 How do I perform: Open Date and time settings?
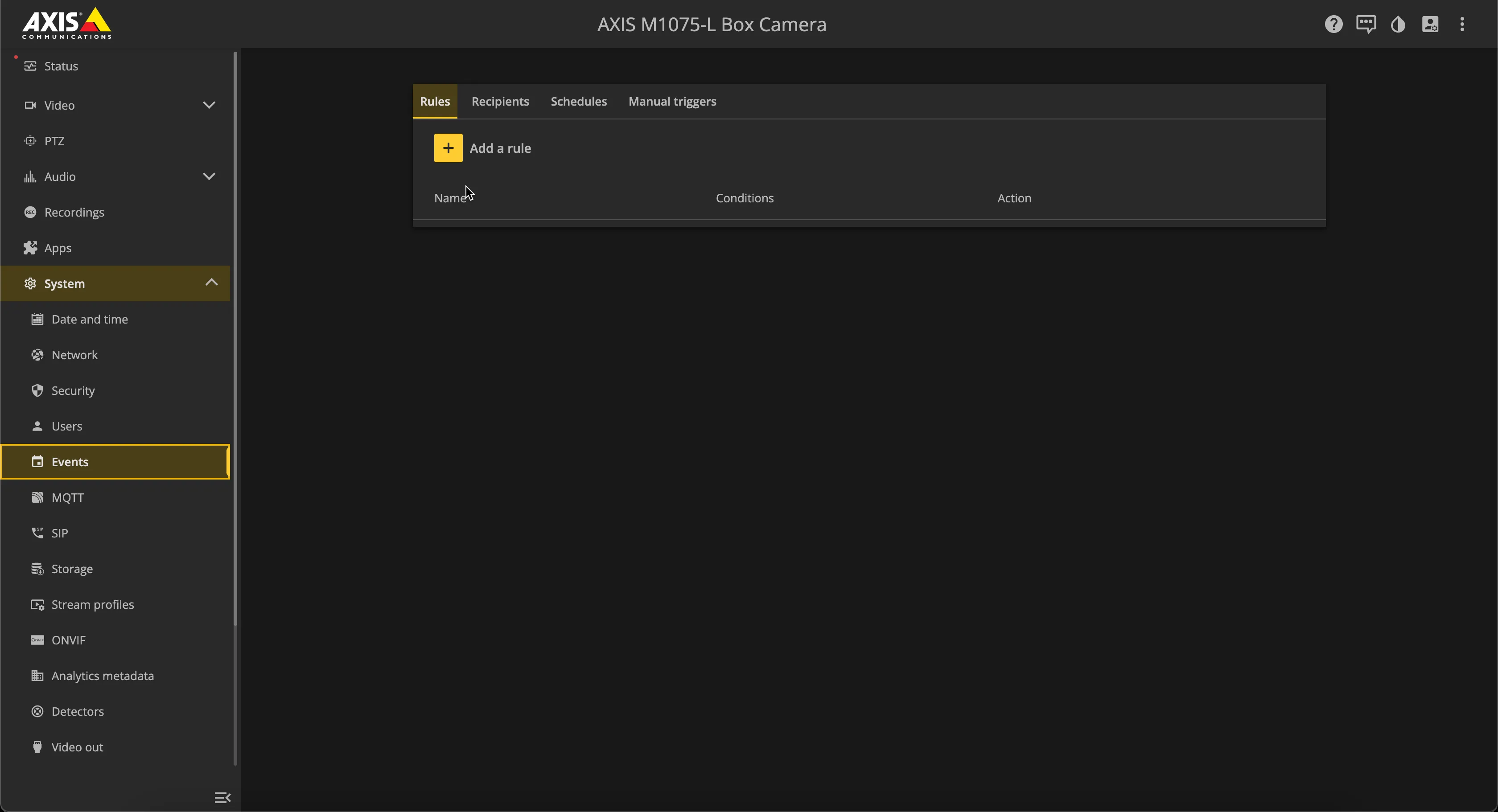(115, 319)
